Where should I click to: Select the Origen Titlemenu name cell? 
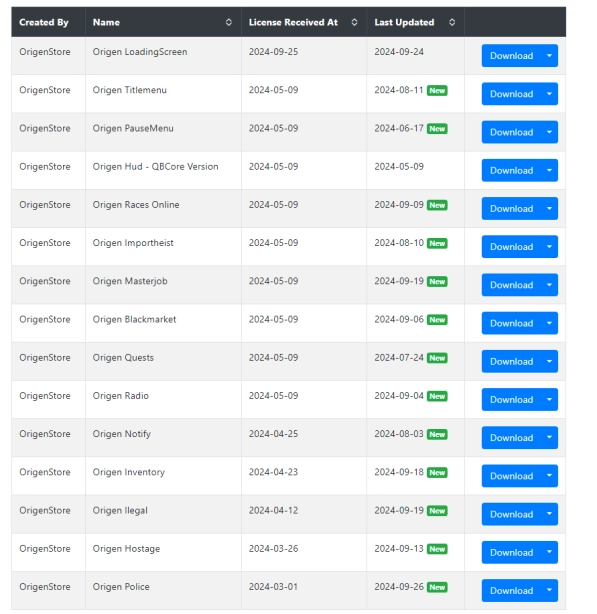[x=163, y=94]
